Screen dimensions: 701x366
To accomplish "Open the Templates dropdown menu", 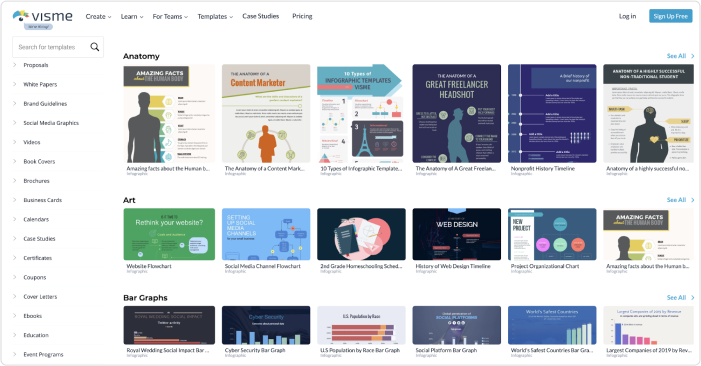I will click(215, 17).
